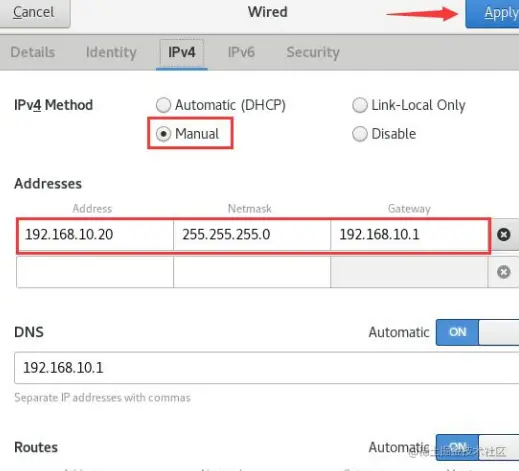The height and width of the screenshot is (471, 519).
Task: Click the empty Gateway field in second row
Action: (x=409, y=272)
